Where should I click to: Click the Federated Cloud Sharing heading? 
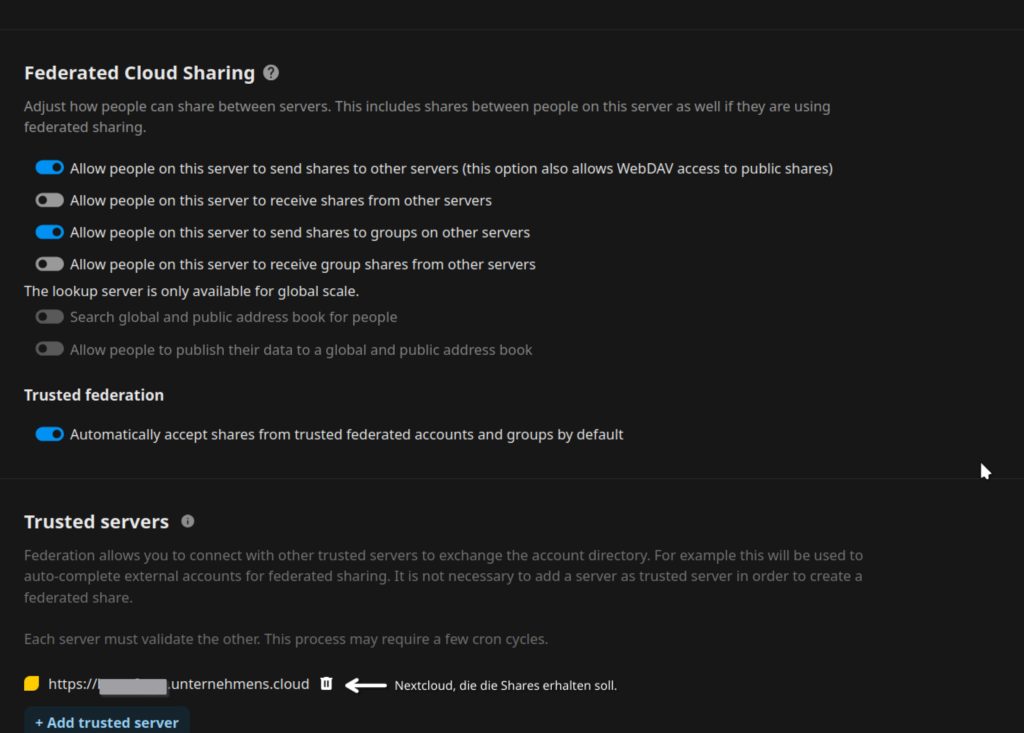pyautogui.click(x=139, y=73)
